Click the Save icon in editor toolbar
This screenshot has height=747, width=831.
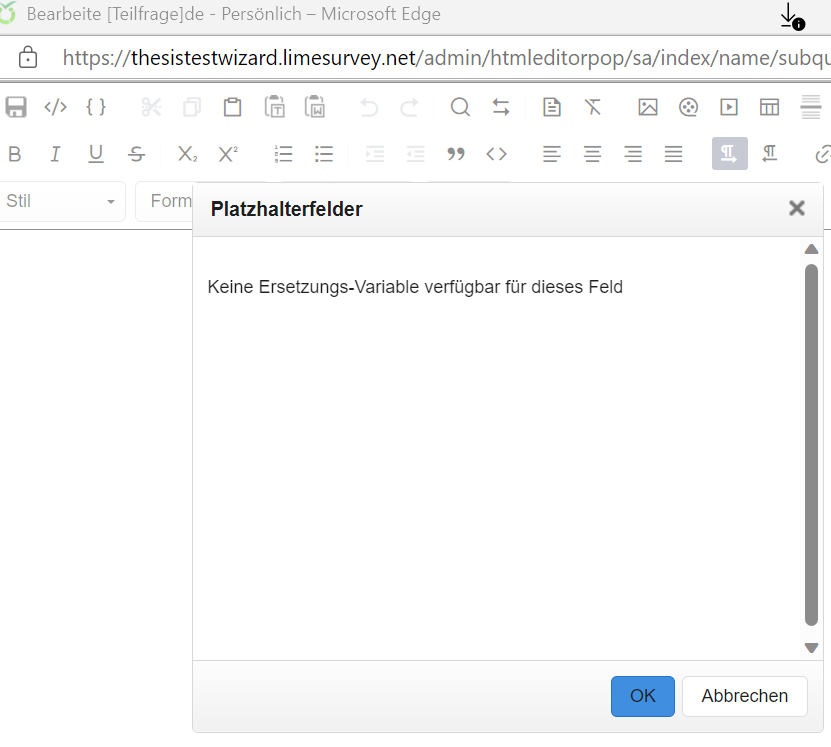click(16, 108)
